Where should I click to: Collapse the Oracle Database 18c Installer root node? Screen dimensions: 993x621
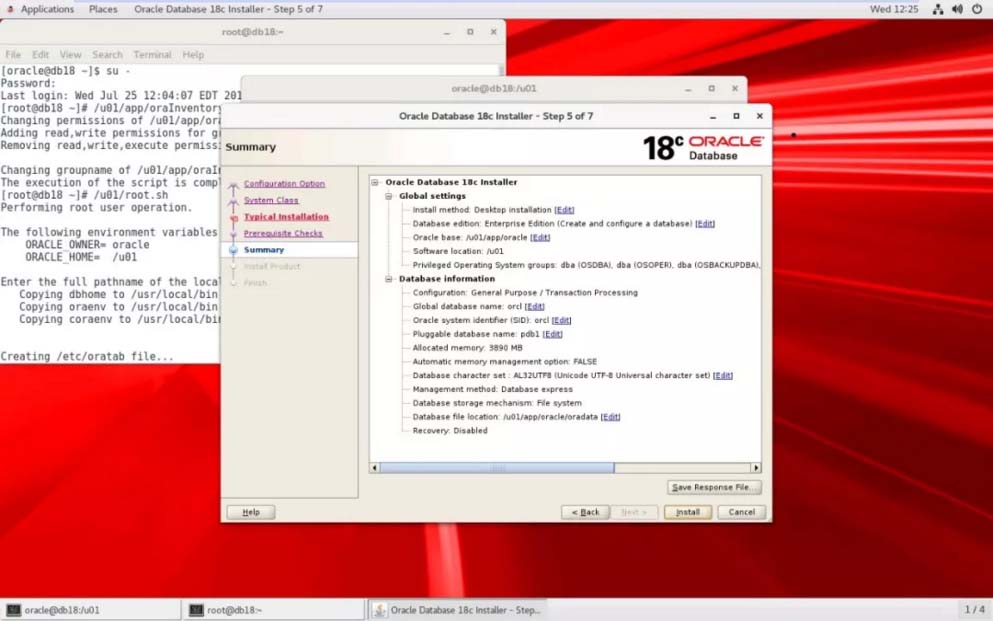click(x=376, y=183)
